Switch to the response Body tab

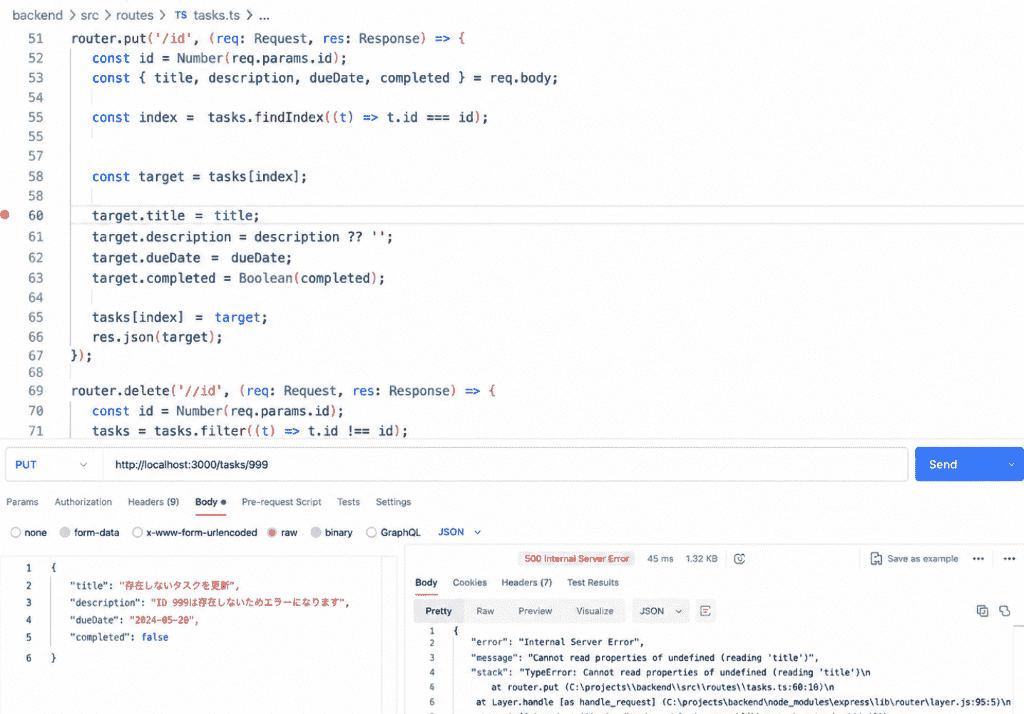point(426,583)
